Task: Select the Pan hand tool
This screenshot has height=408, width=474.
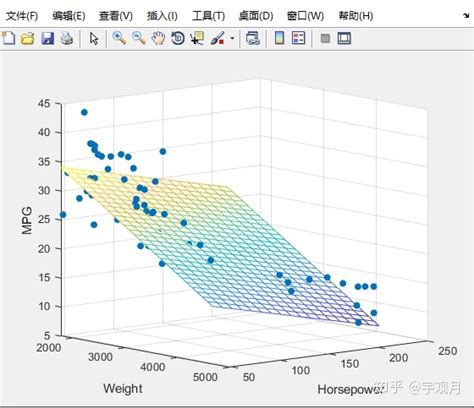Action: coord(158,38)
